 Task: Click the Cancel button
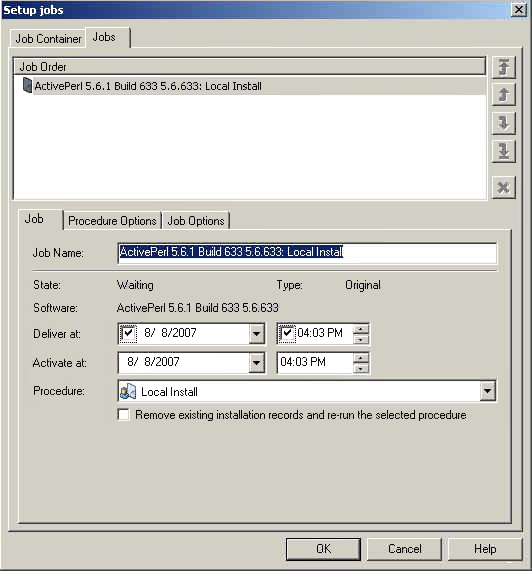404,549
